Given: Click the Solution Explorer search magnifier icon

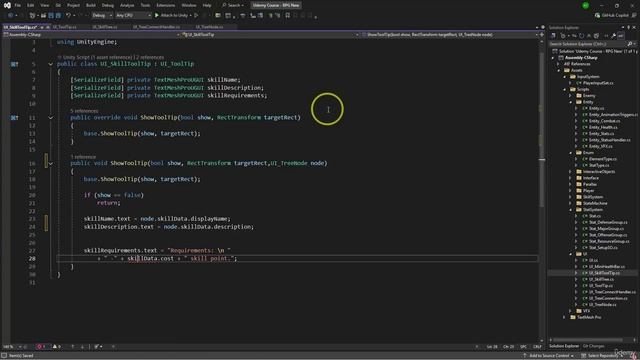Looking at the screenshot, I should (629, 44).
